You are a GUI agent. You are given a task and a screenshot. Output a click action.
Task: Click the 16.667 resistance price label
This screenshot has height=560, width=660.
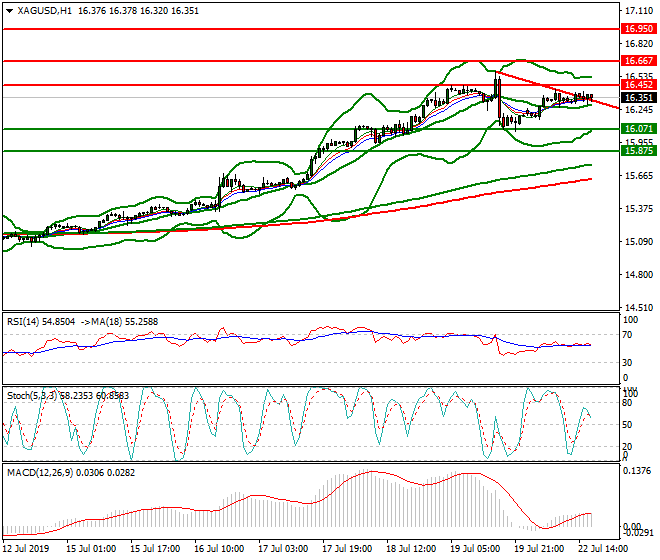point(639,61)
